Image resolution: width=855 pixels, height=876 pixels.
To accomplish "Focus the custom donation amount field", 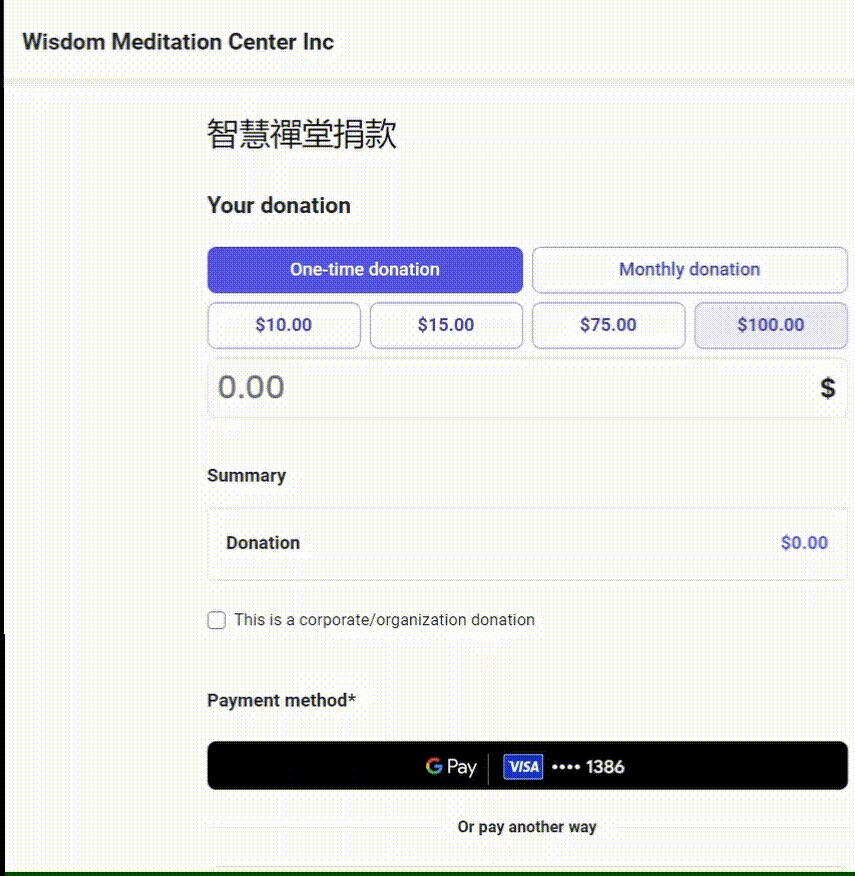I will point(500,388).
